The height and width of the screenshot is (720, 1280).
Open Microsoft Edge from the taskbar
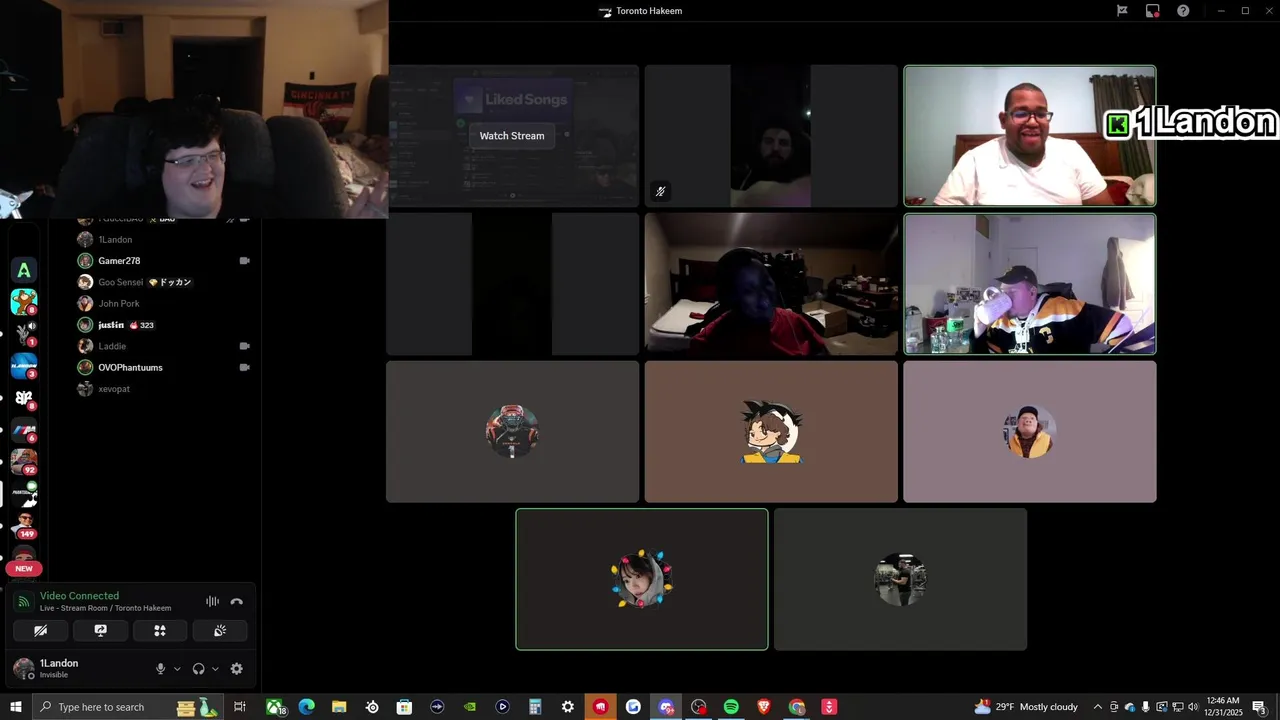coord(307,707)
